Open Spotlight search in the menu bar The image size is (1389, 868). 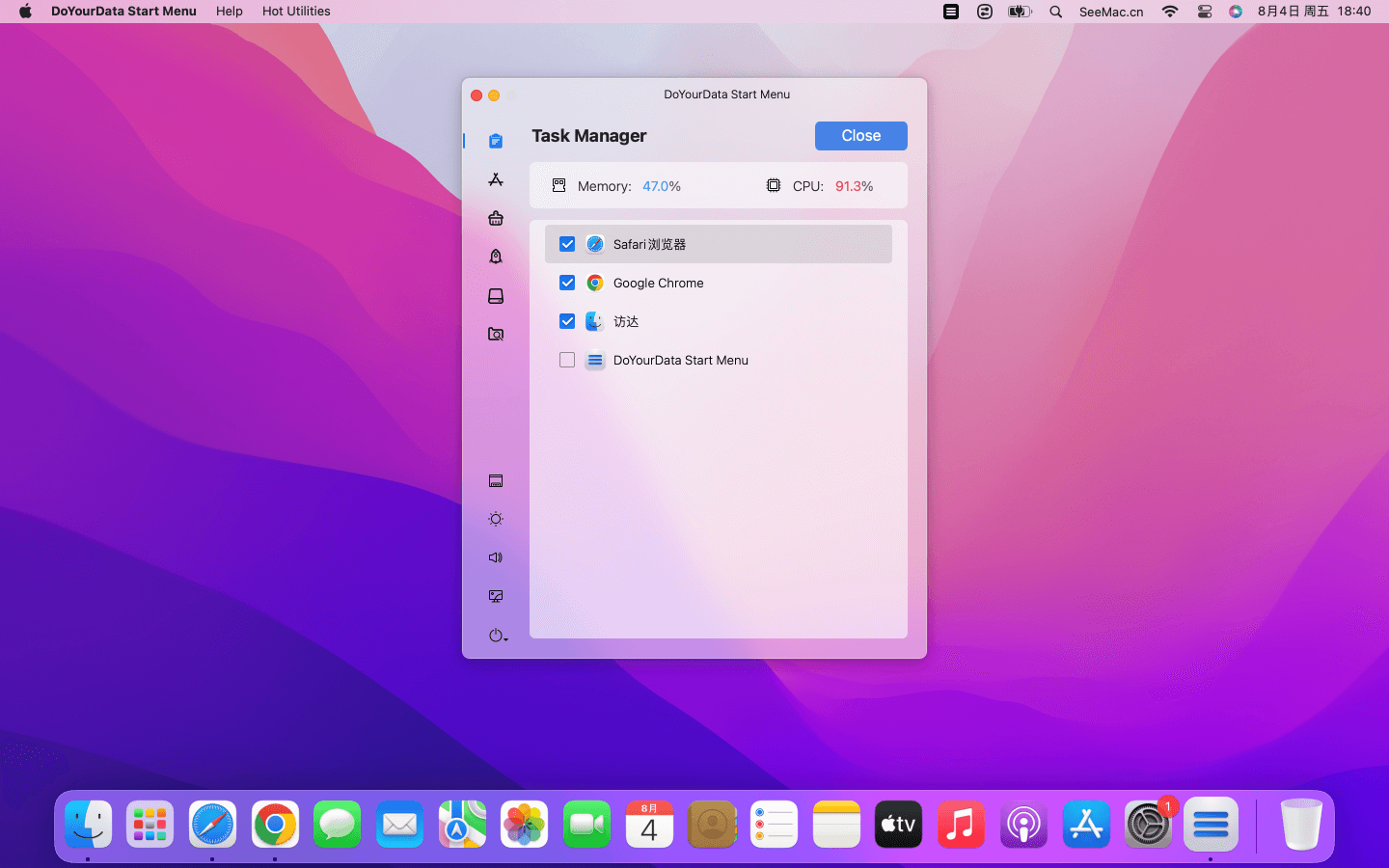tap(1056, 12)
